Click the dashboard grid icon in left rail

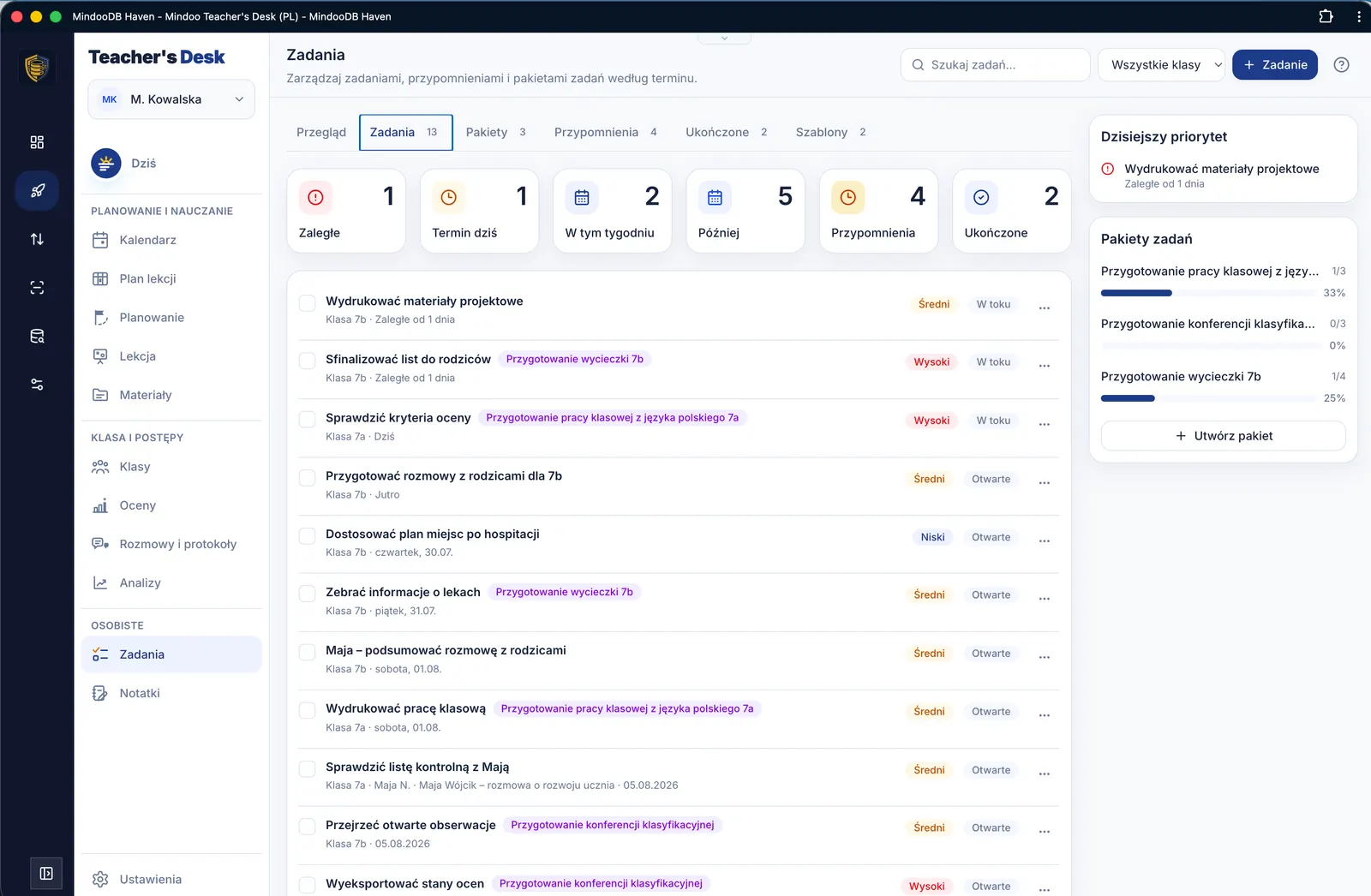(x=37, y=142)
